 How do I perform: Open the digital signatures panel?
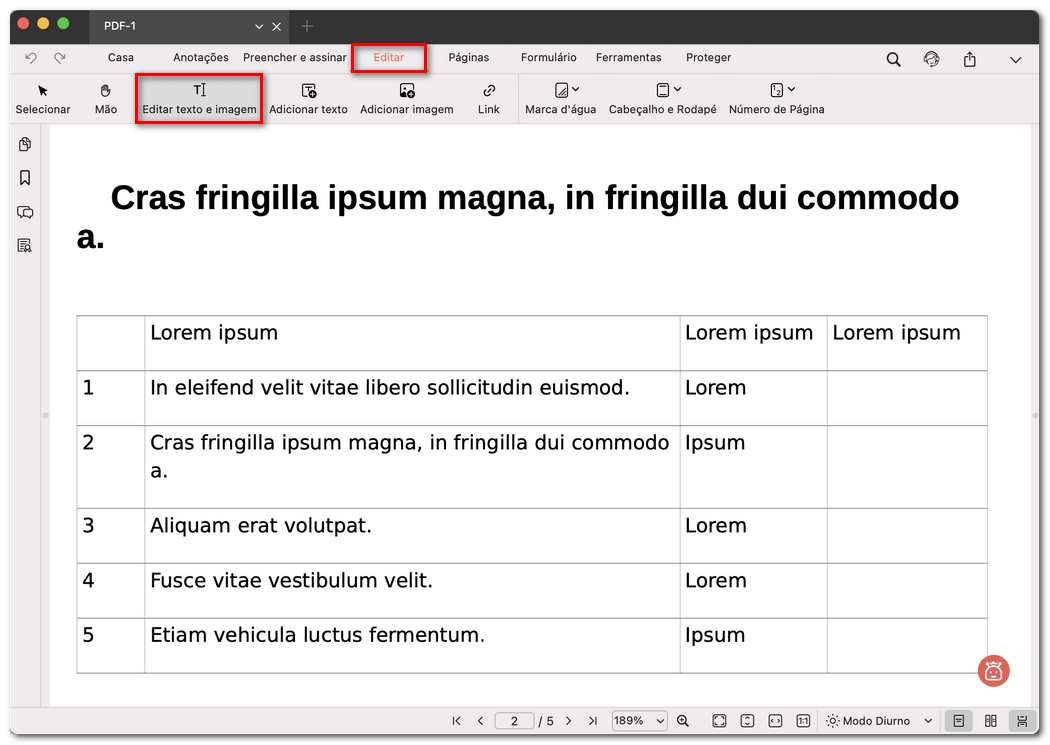pyautogui.click(x=25, y=245)
